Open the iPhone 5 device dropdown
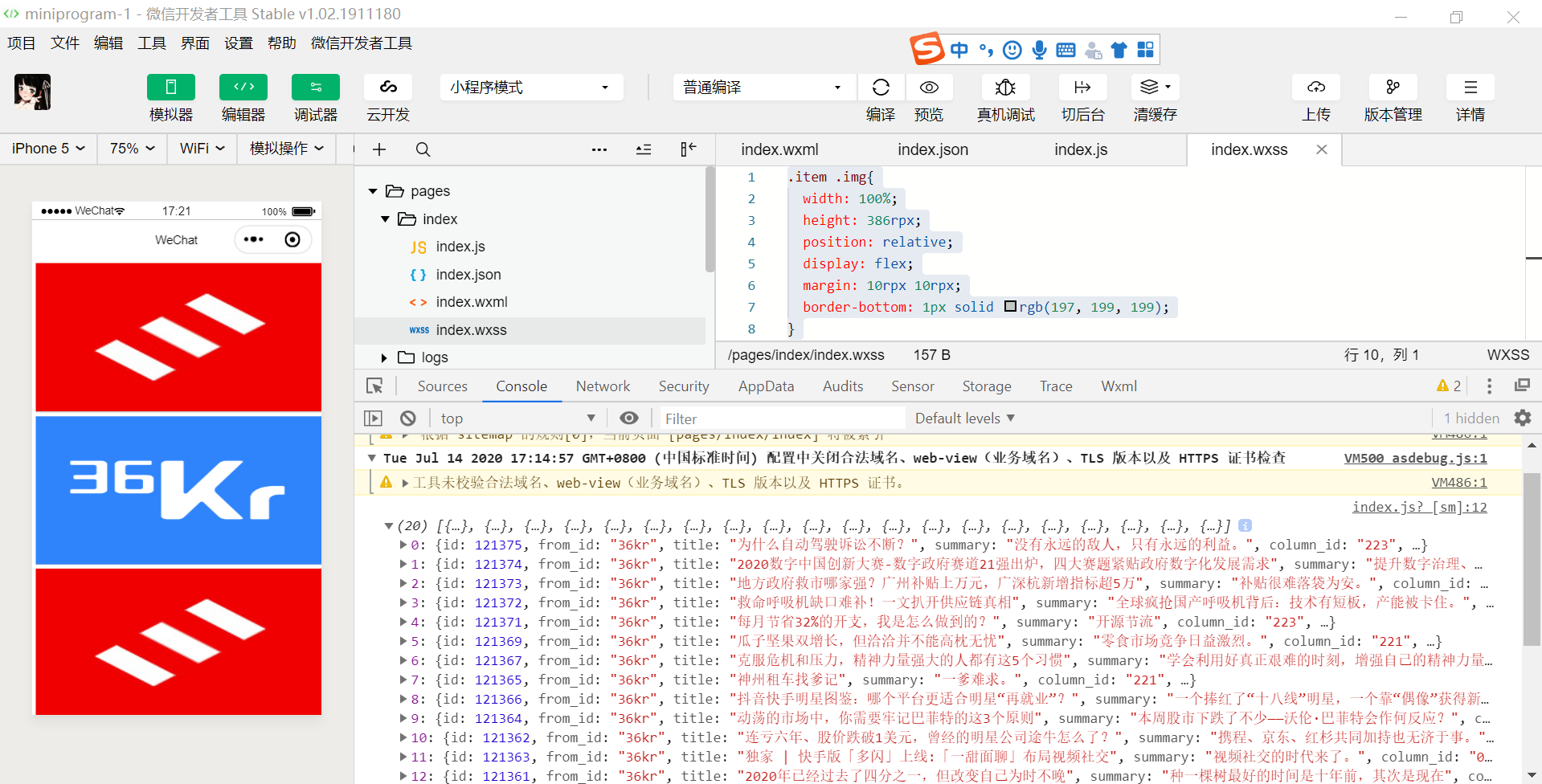The image size is (1542, 784). click(x=48, y=149)
